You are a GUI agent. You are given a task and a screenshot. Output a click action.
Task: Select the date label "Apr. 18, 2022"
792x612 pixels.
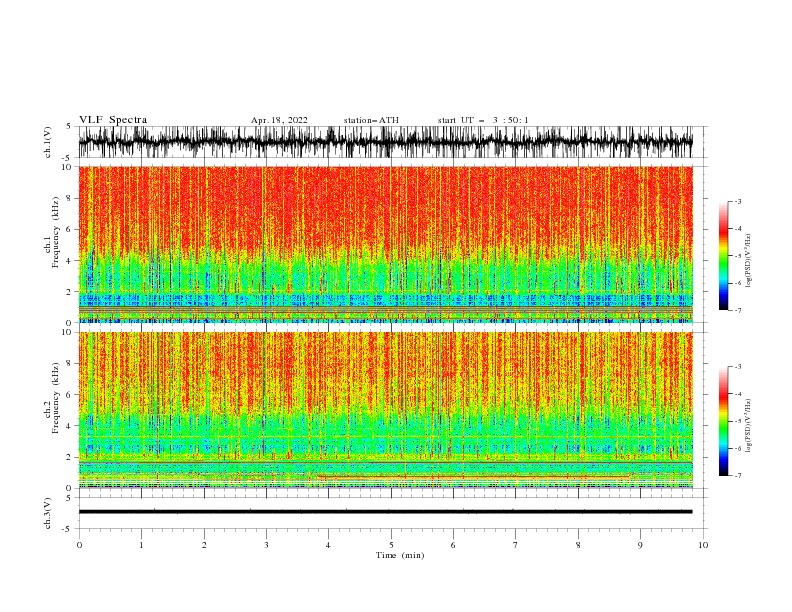click(279, 120)
